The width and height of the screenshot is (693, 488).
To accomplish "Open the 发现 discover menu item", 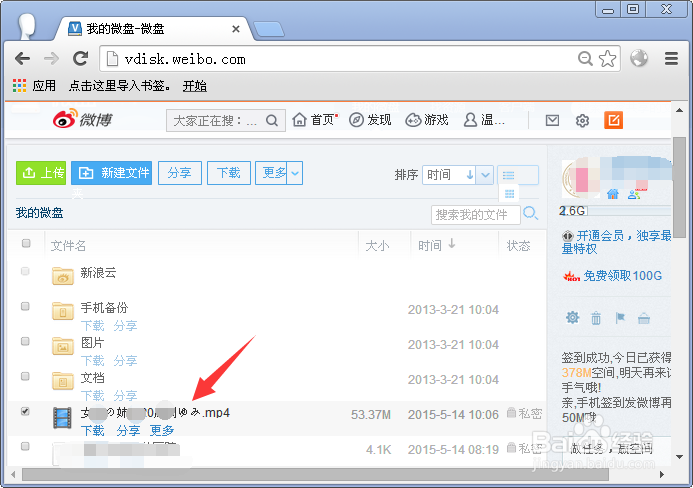I will 370,120.
